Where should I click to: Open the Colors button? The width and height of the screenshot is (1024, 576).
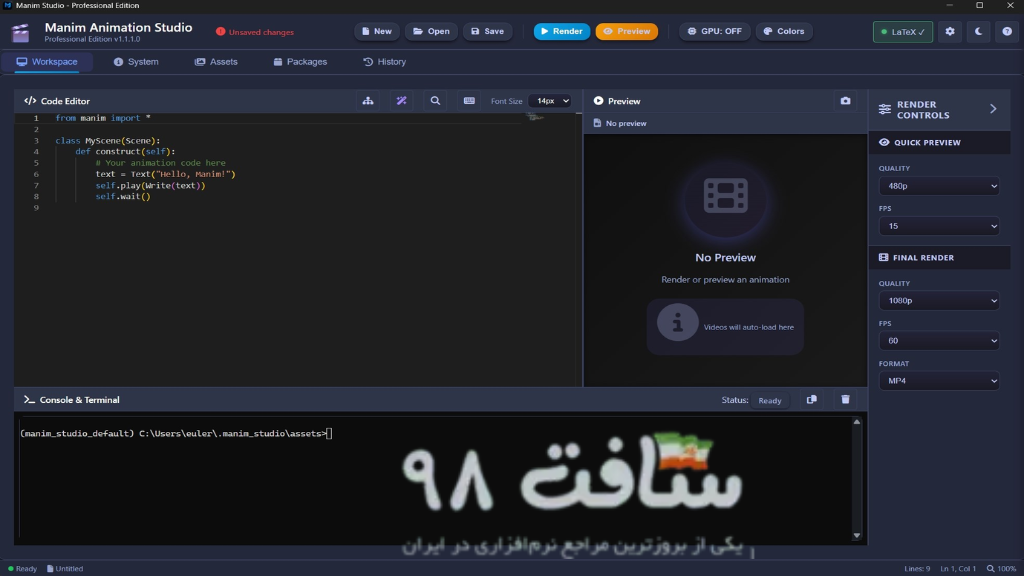click(x=784, y=31)
